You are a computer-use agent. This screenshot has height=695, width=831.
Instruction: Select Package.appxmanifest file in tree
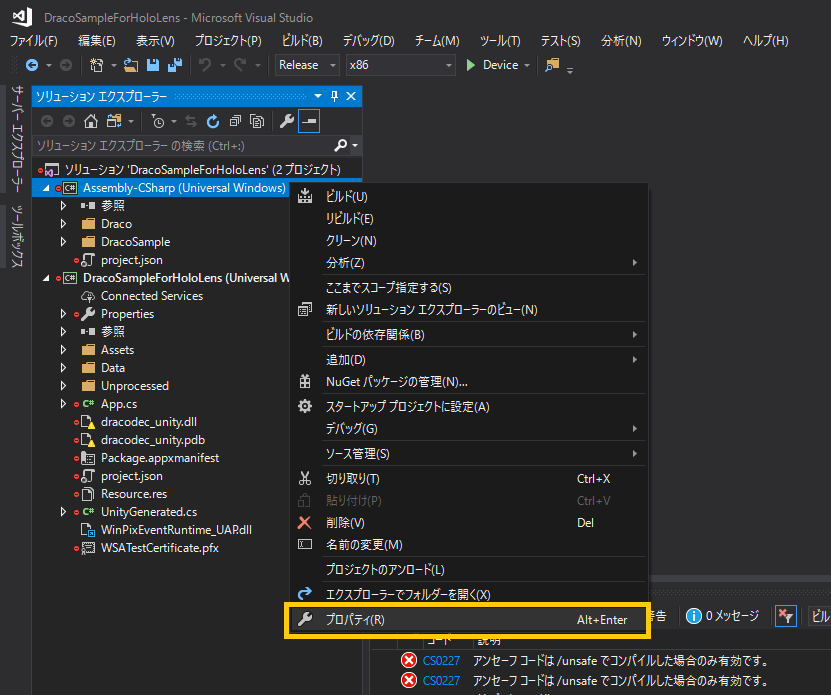(x=160, y=458)
